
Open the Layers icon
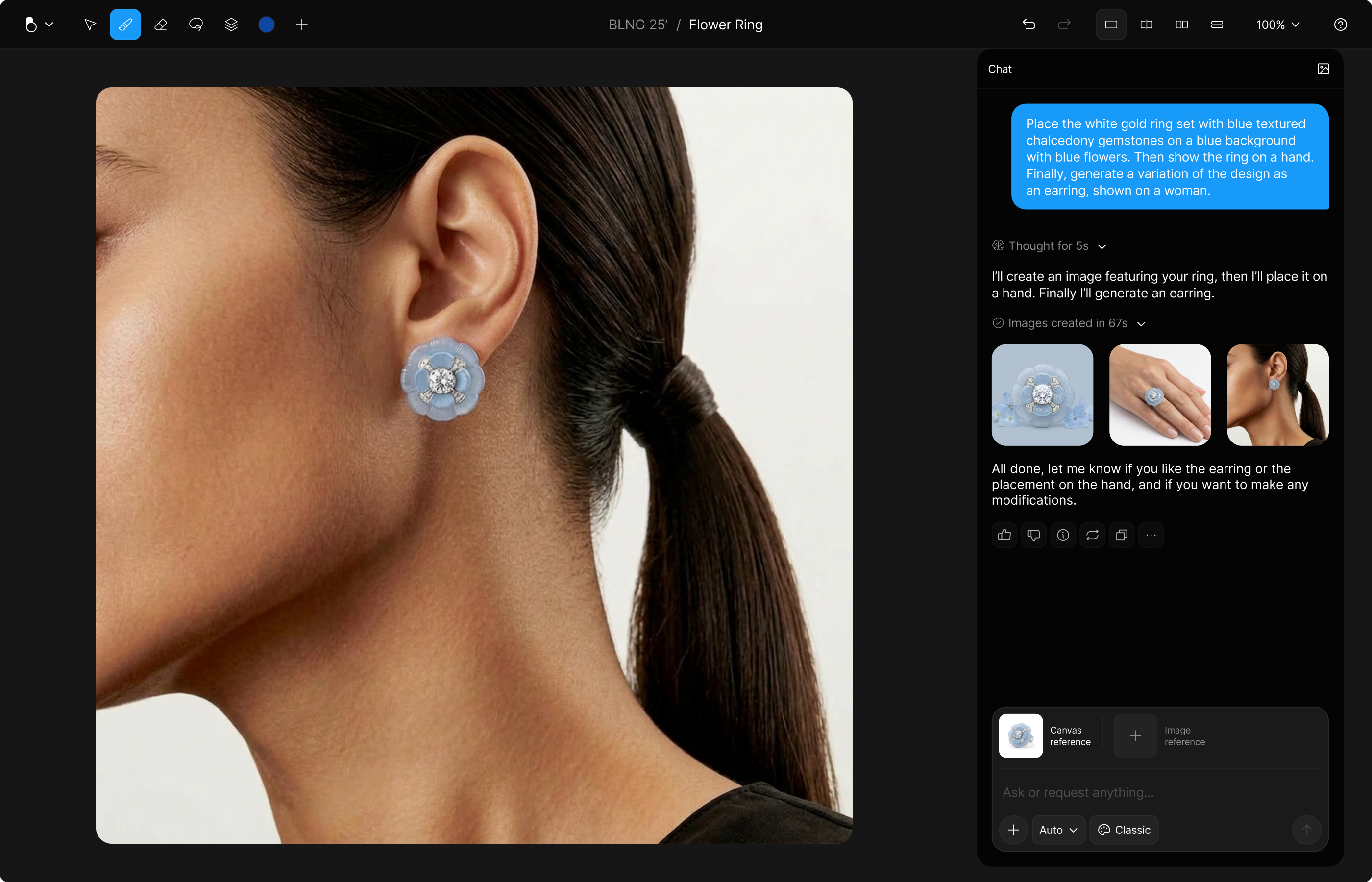(231, 24)
